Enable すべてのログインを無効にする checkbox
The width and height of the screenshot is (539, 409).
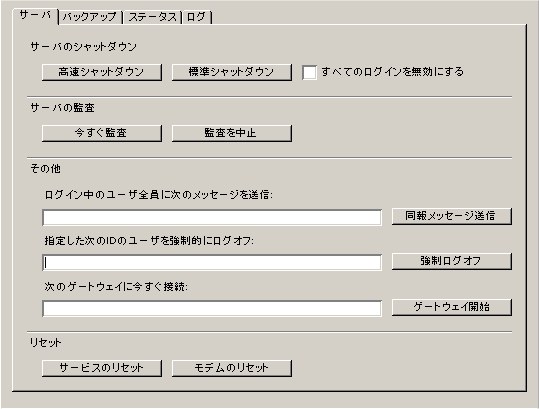pyautogui.click(x=309, y=73)
